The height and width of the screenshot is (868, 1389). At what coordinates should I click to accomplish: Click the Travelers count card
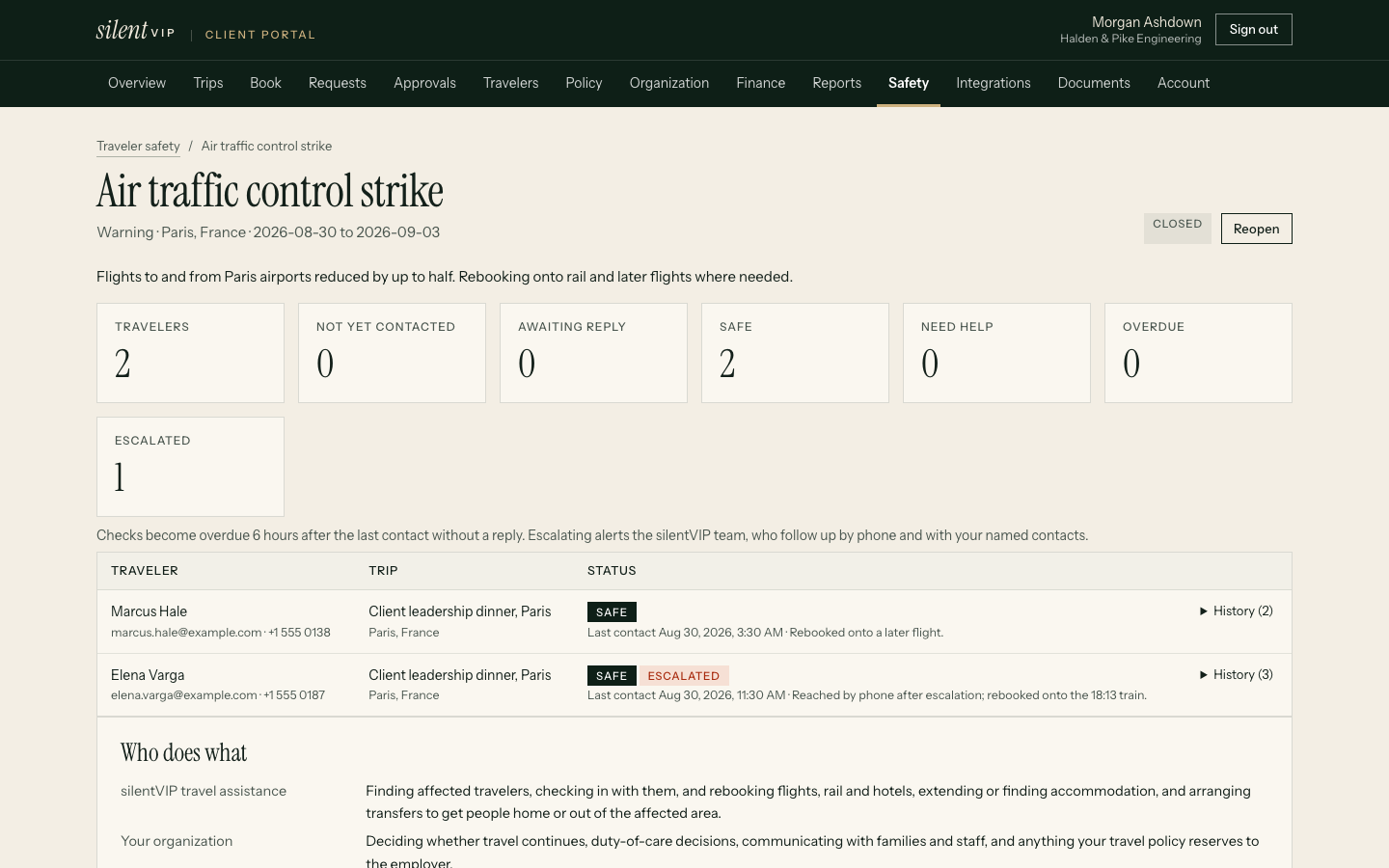(x=190, y=353)
